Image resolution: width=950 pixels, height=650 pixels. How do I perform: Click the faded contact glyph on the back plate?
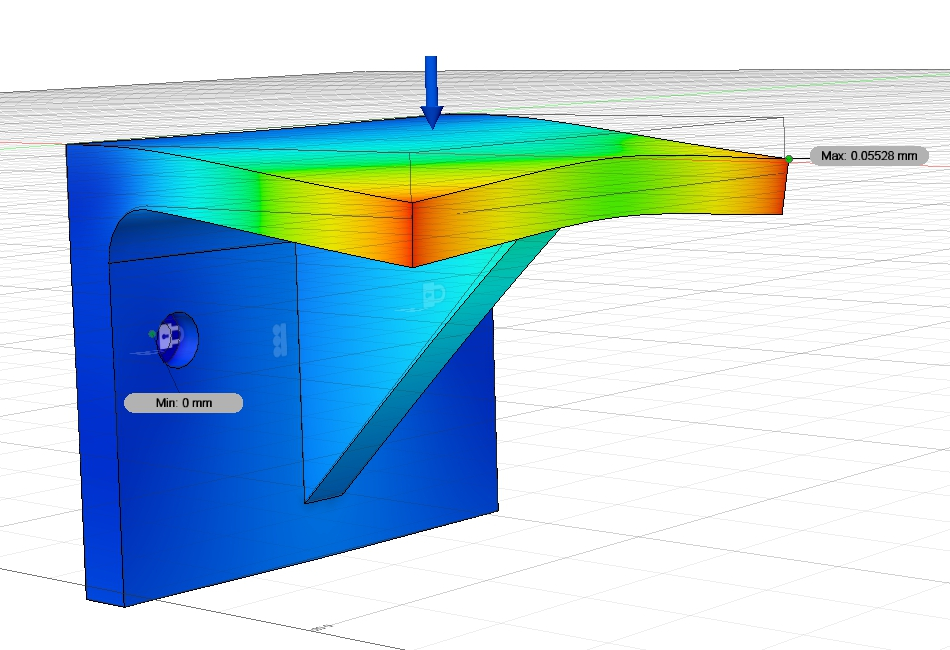280,338
